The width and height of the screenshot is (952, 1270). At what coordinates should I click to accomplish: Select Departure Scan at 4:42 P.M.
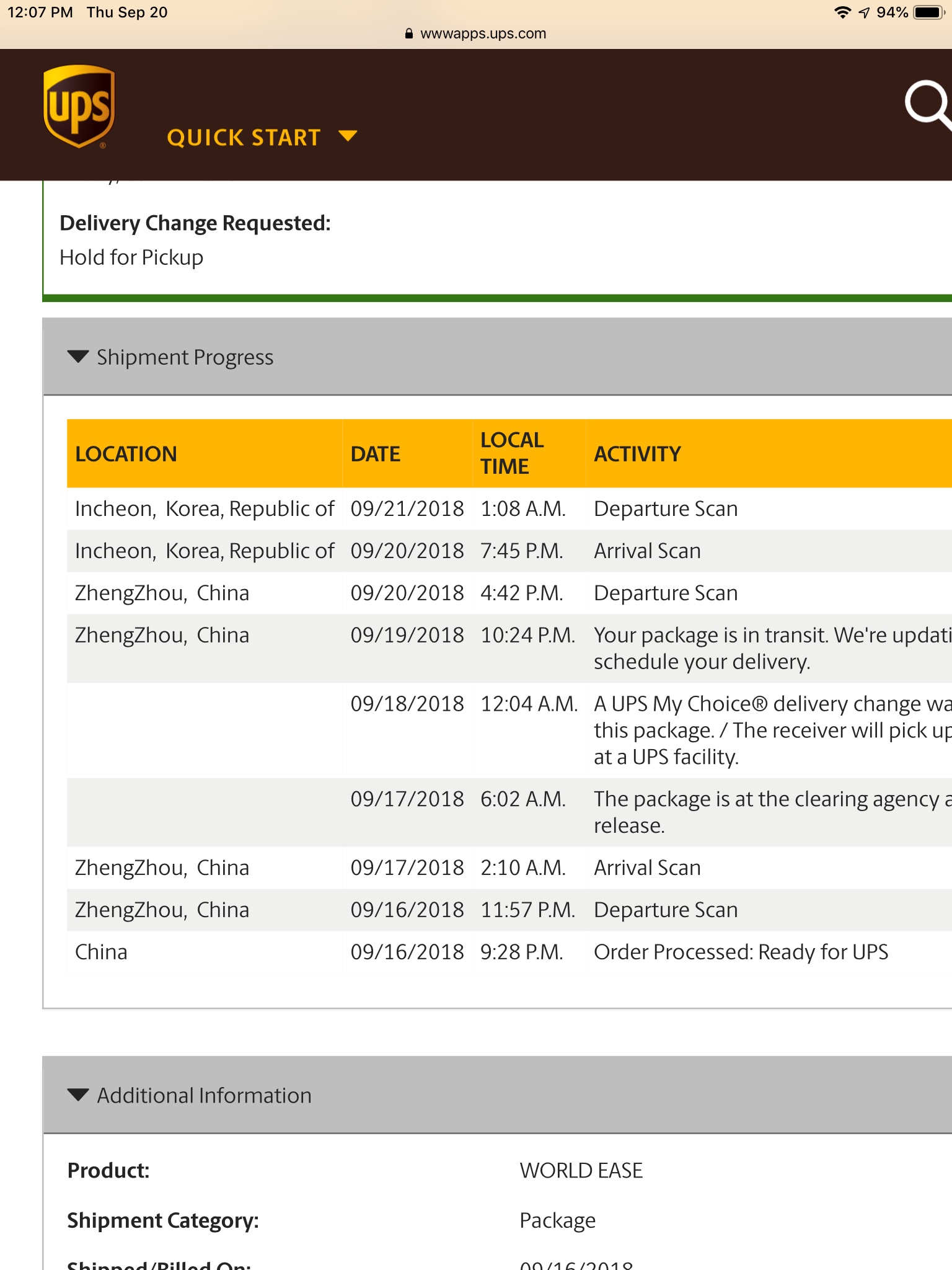(666, 593)
